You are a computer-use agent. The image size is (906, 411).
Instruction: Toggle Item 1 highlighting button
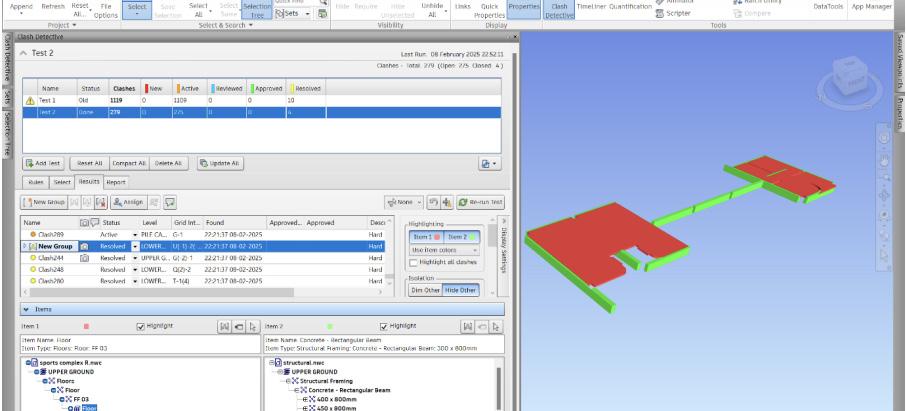point(428,237)
